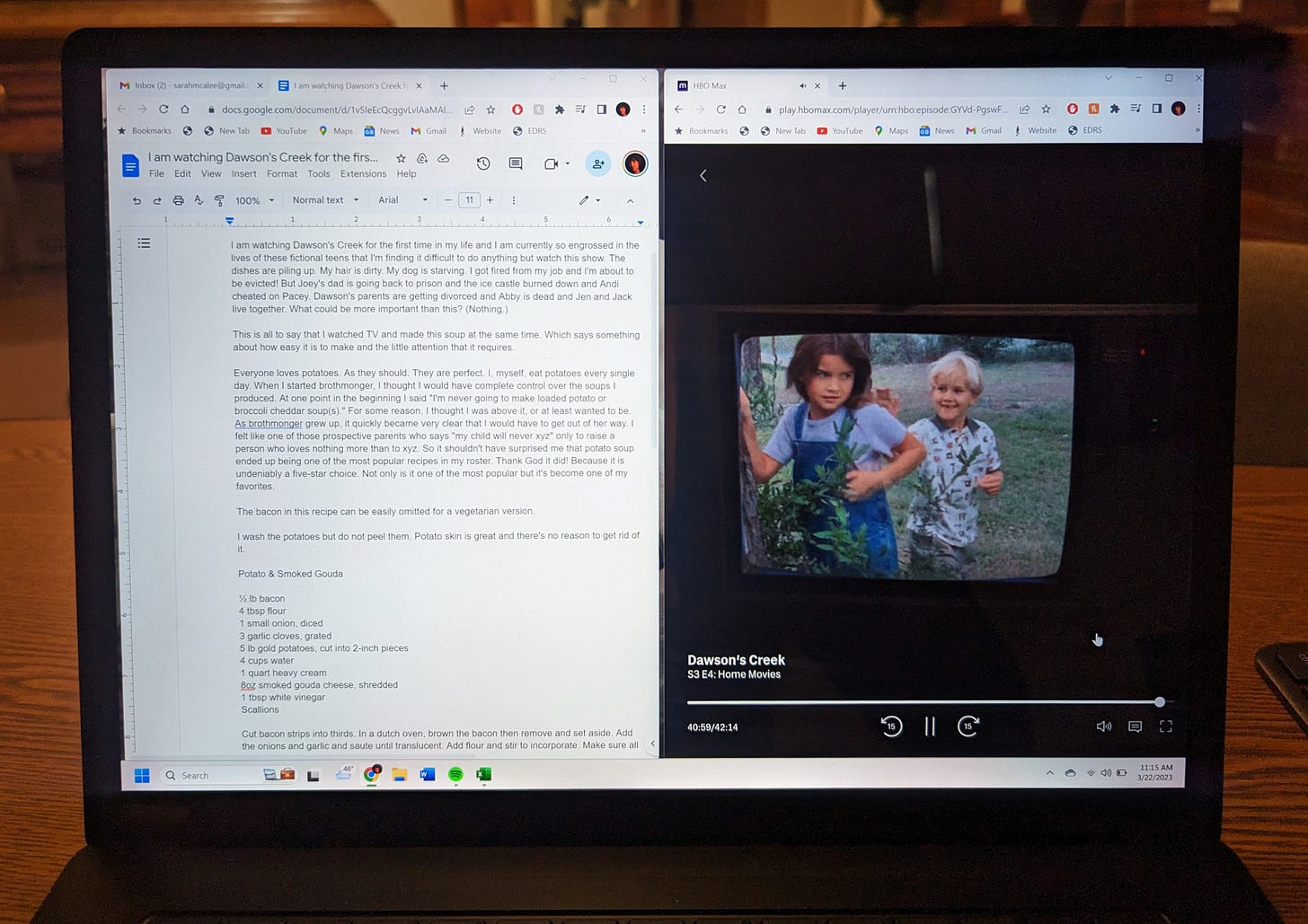Open the Format menu in Docs

(x=282, y=174)
